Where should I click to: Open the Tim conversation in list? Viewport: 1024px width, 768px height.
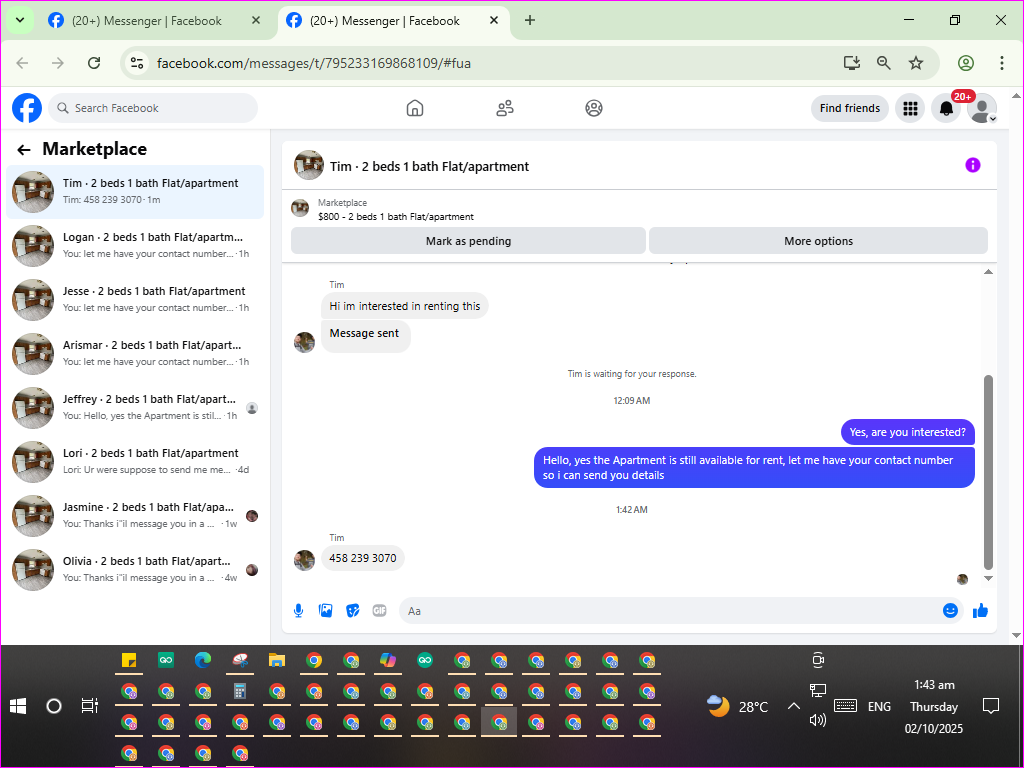tap(135, 191)
